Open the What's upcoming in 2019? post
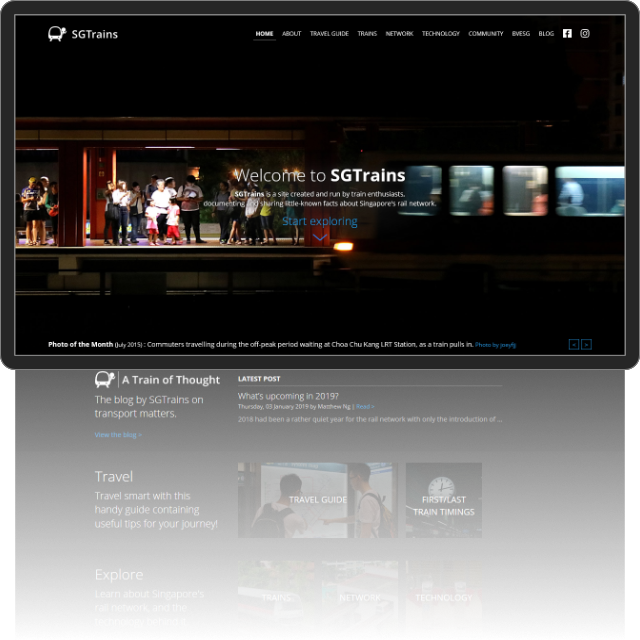The image size is (640, 640). tap(288, 396)
